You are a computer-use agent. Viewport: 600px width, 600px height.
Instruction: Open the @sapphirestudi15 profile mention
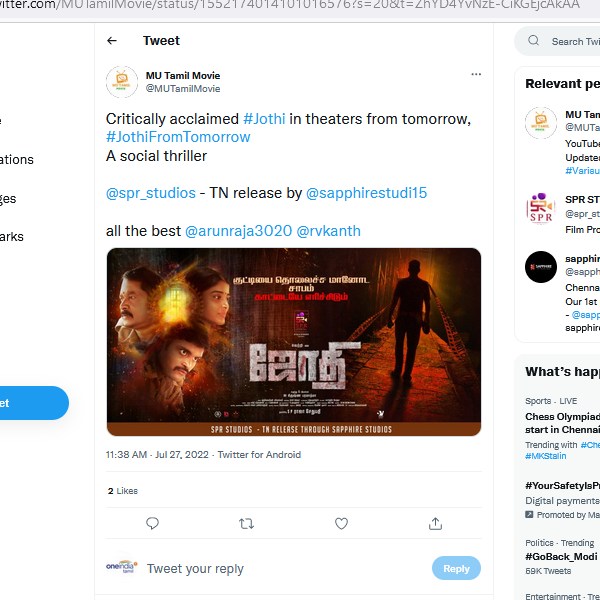(x=366, y=193)
